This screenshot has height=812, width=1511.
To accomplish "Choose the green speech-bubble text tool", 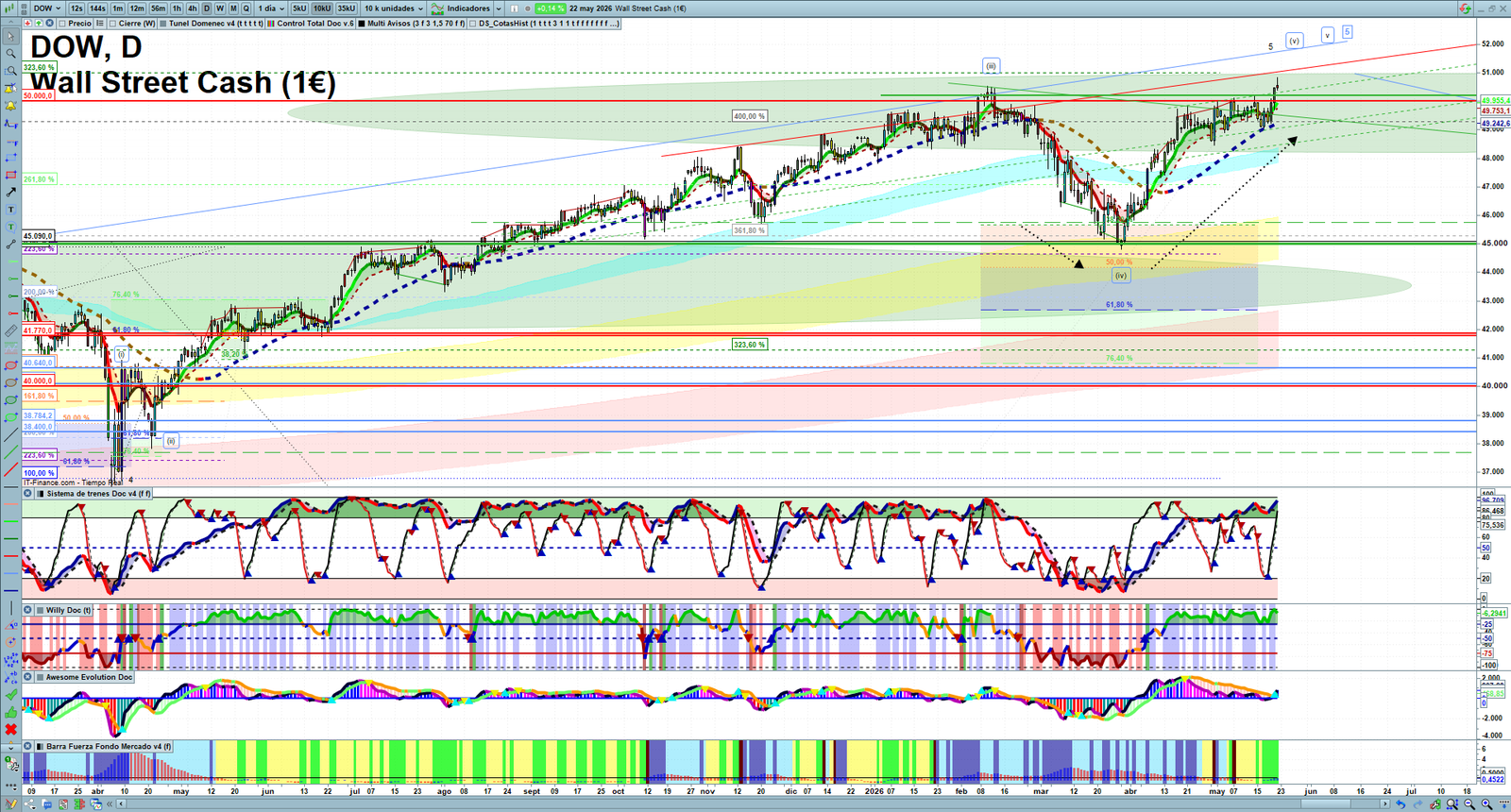I will point(11,227).
